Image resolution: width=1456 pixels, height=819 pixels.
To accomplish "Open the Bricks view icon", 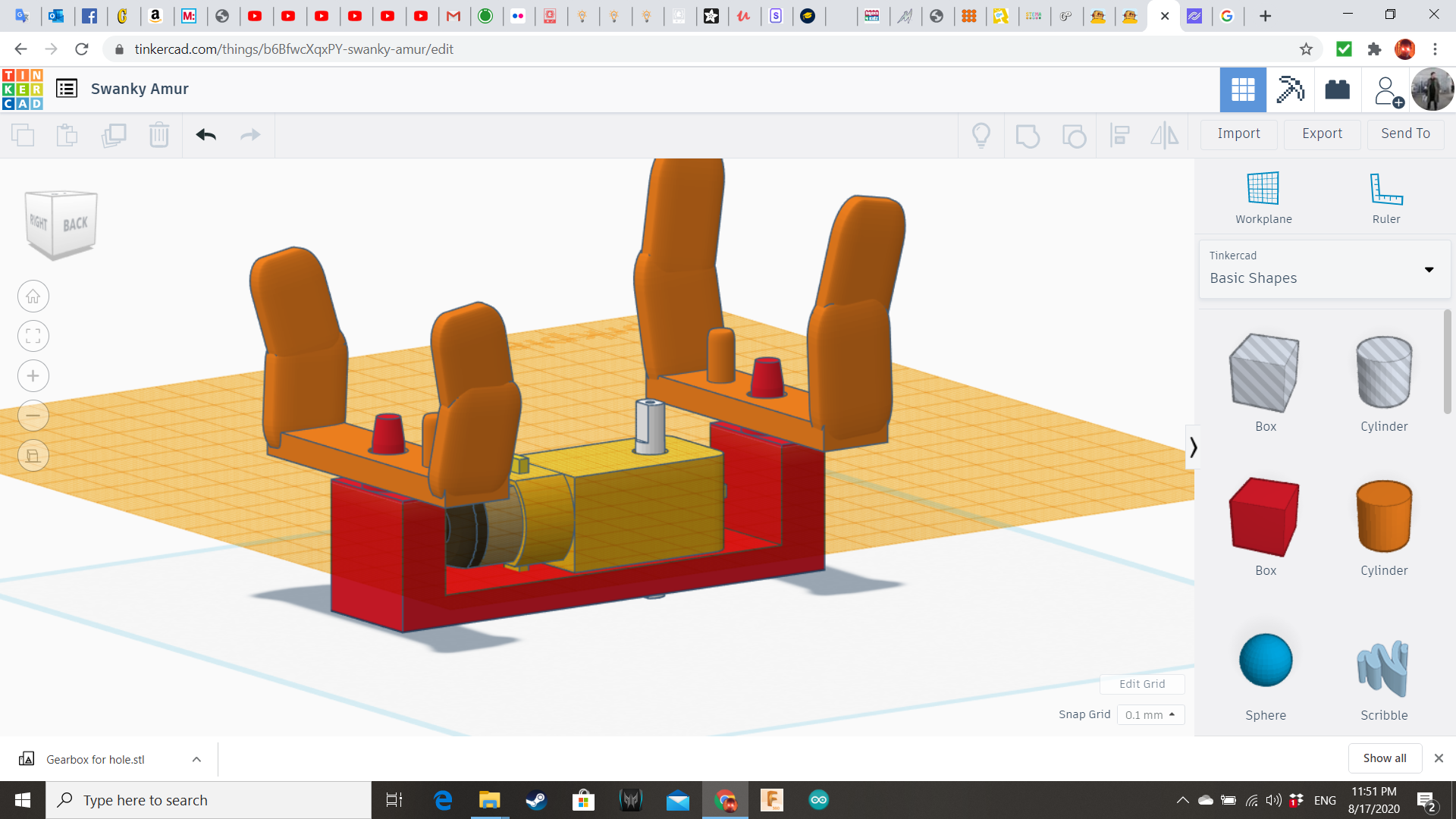I will 1337,89.
